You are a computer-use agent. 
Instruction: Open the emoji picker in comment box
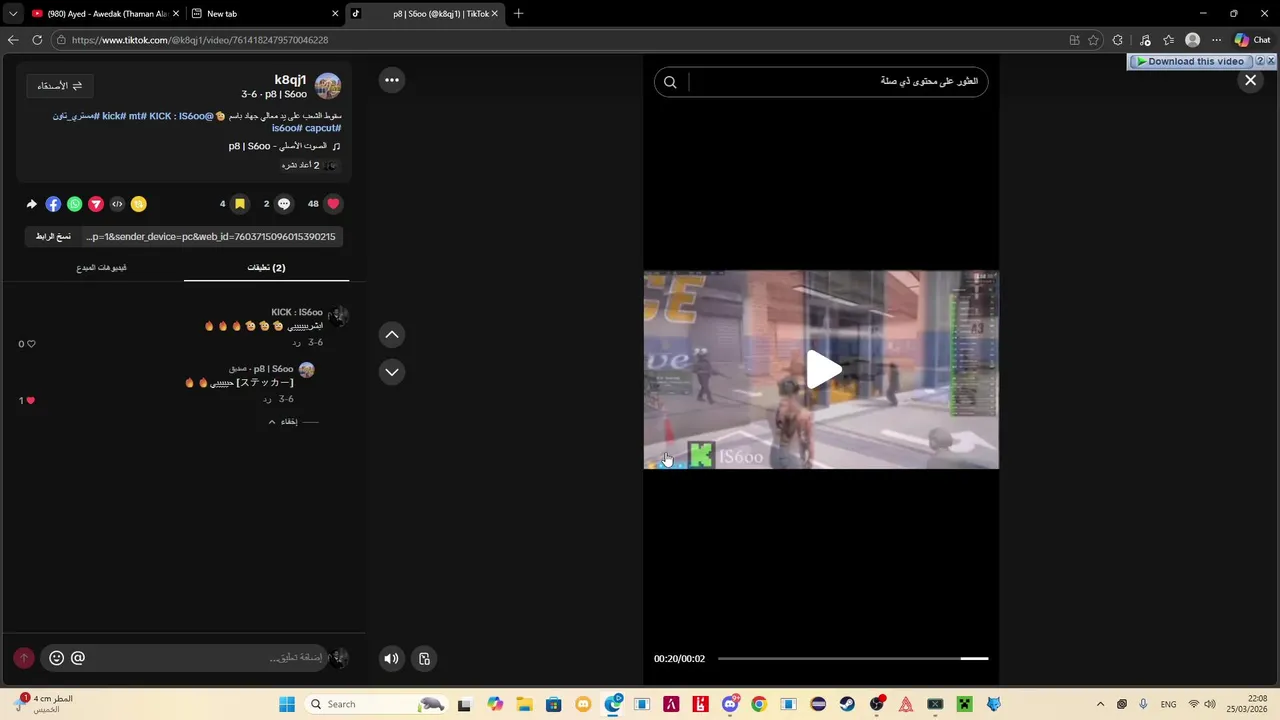point(56,658)
